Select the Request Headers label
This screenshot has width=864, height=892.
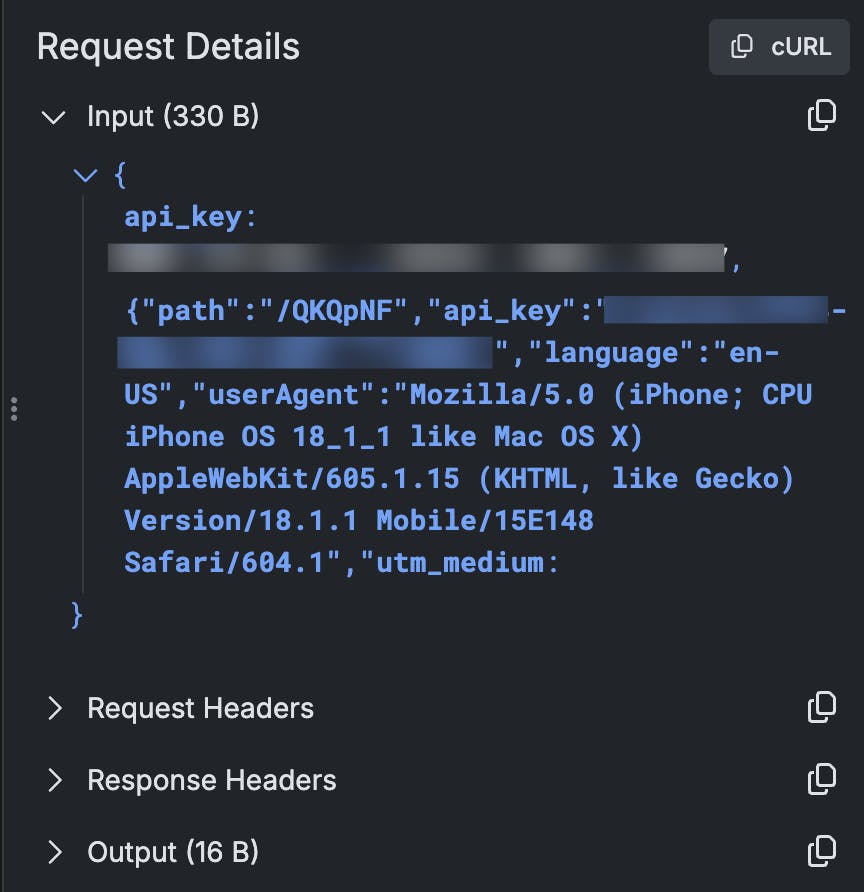pyautogui.click(x=200, y=708)
